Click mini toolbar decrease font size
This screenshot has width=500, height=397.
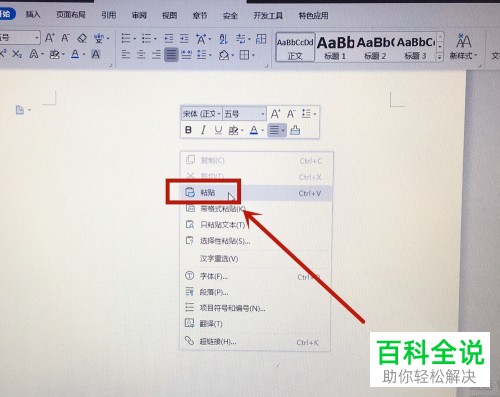tap(291, 114)
